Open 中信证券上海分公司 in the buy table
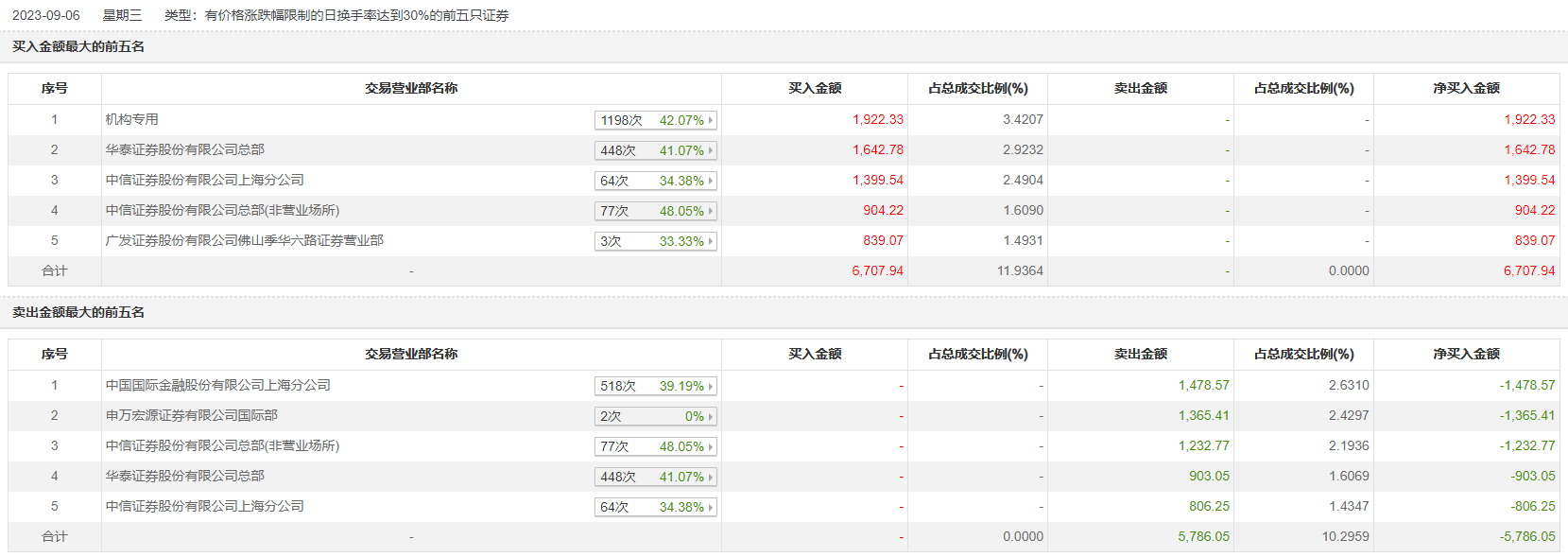 205,180
